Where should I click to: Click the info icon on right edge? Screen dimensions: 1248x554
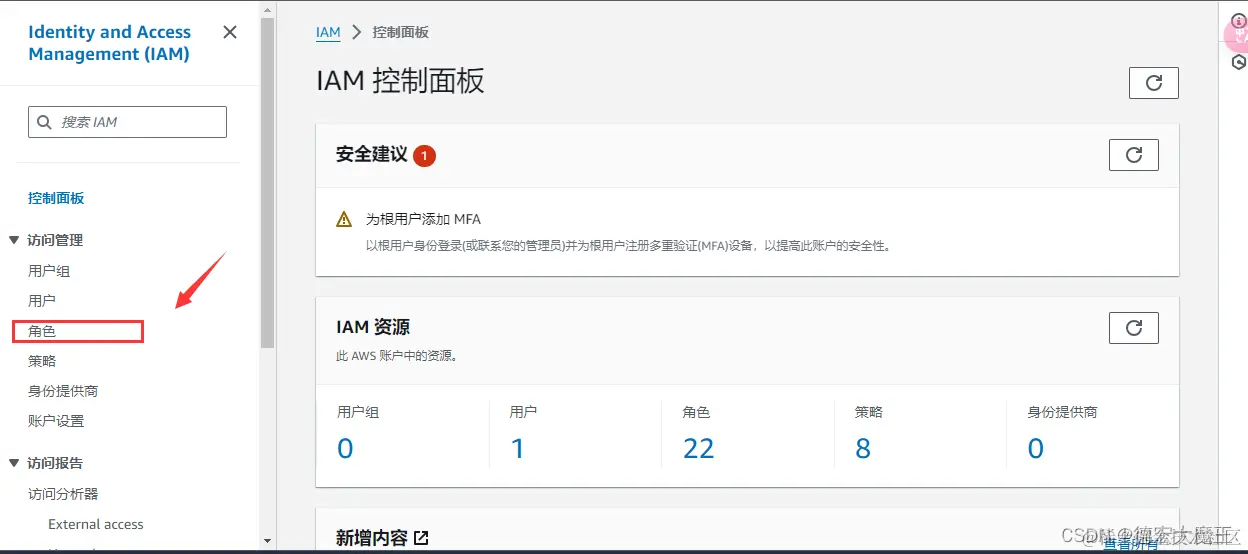point(1239,20)
